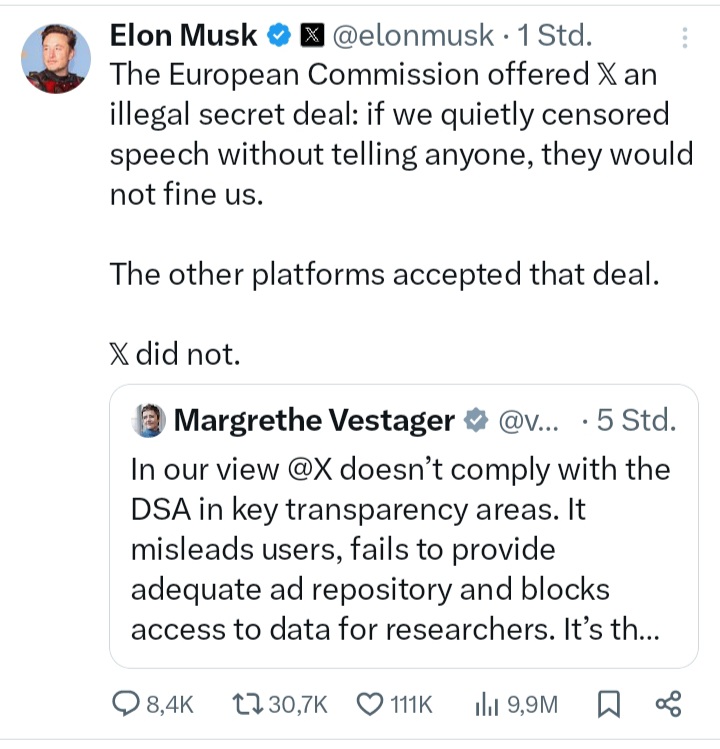Image resolution: width=720 pixels, height=749 pixels.
Task: Click Margrethe Vestager's name in quote
Action: click(x=314, y=421)
